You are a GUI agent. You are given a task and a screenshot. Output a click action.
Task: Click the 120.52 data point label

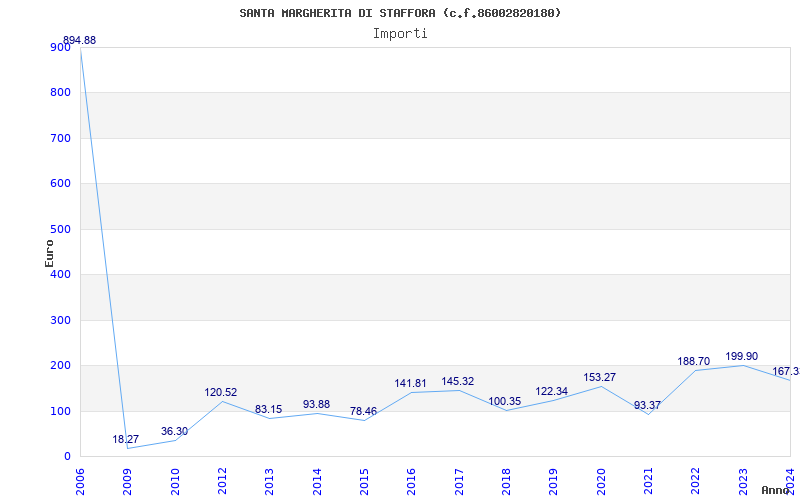221,392
